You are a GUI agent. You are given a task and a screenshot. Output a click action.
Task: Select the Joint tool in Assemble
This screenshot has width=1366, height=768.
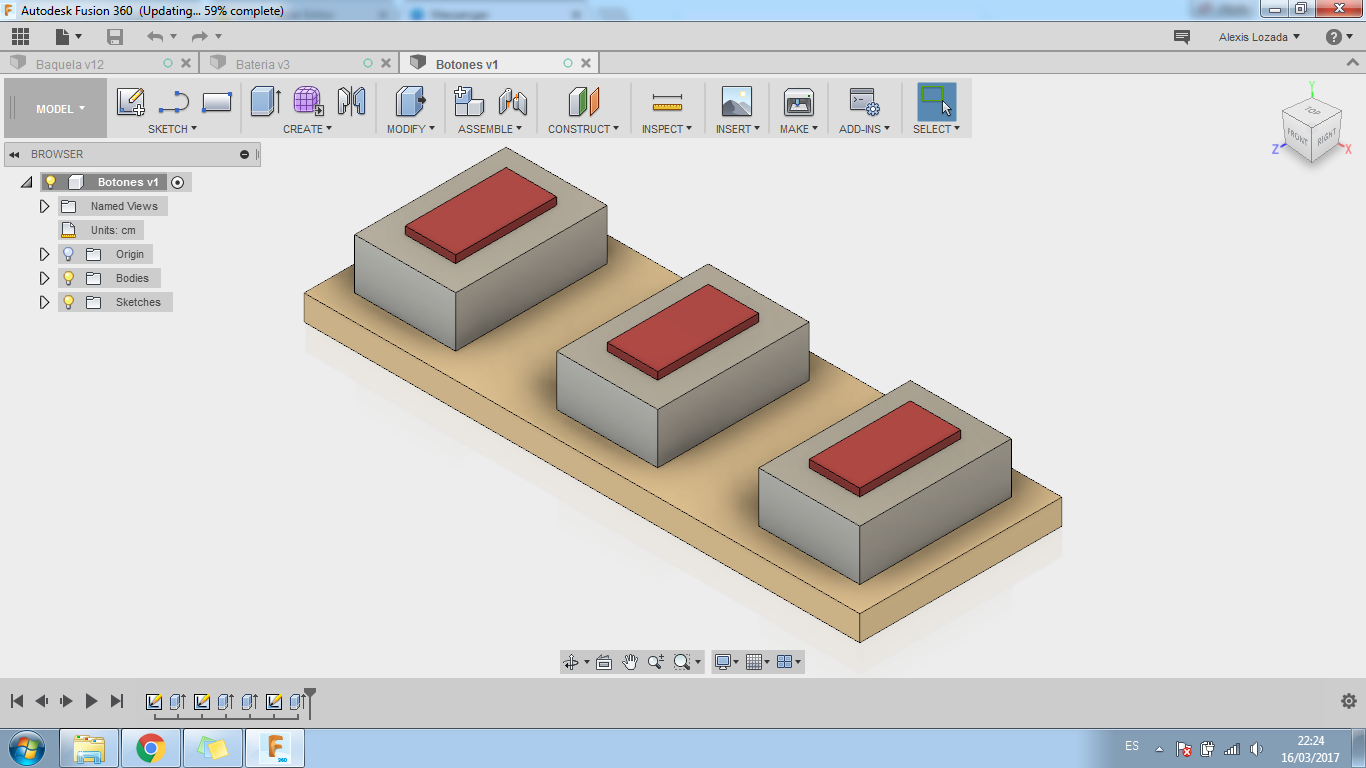pyautogui.click(x=512, y=102)
